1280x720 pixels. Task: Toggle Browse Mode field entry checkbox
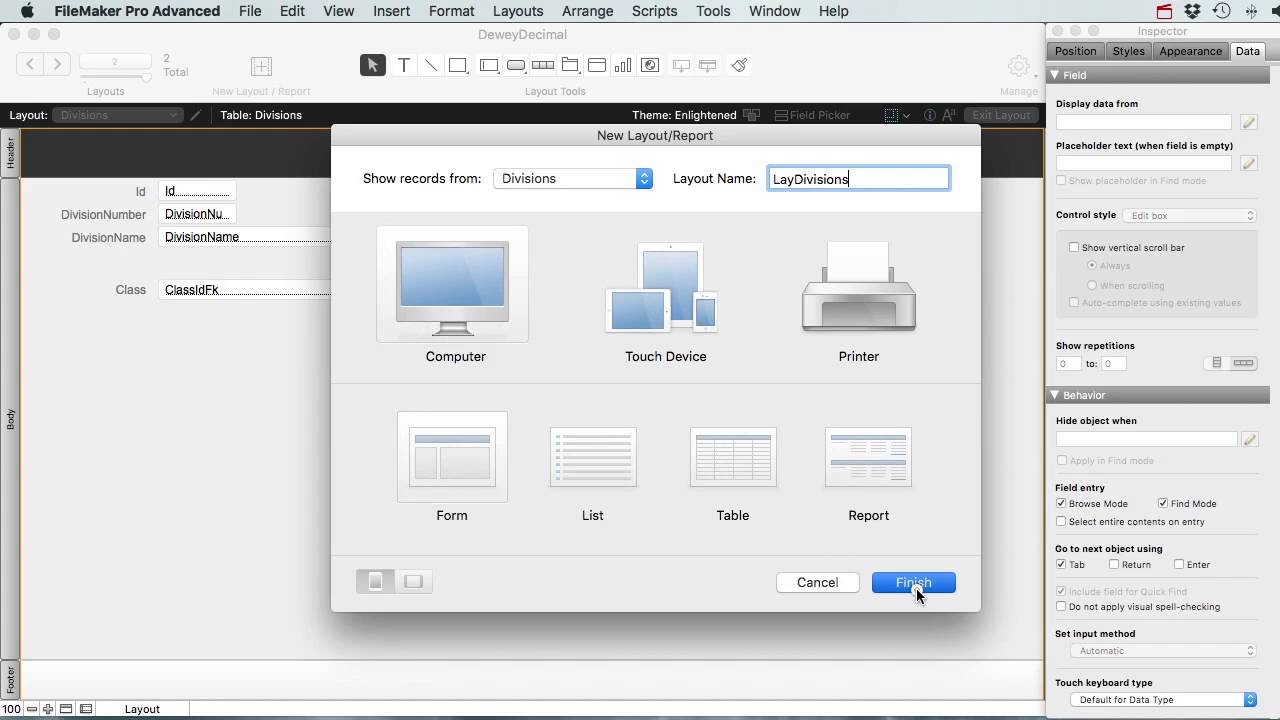pos(1061,504)
